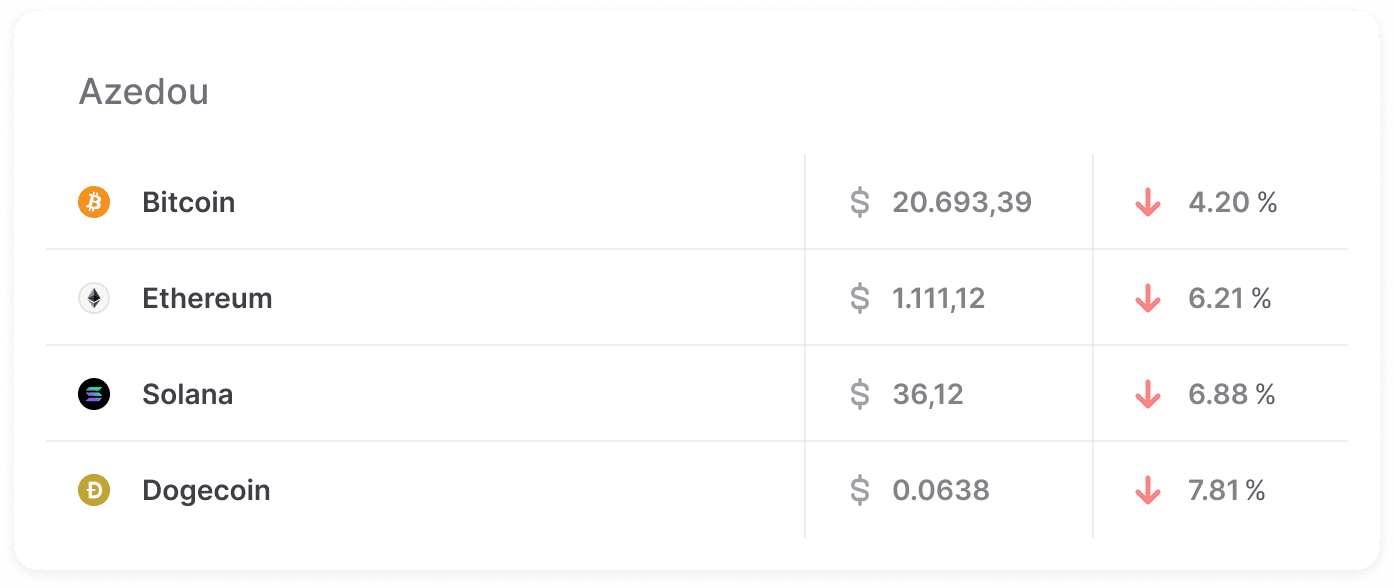Click the red down arrow for Dogecoin
Image resolution: width=1394 pixels, height=588 pixels.
(1148, 490)
